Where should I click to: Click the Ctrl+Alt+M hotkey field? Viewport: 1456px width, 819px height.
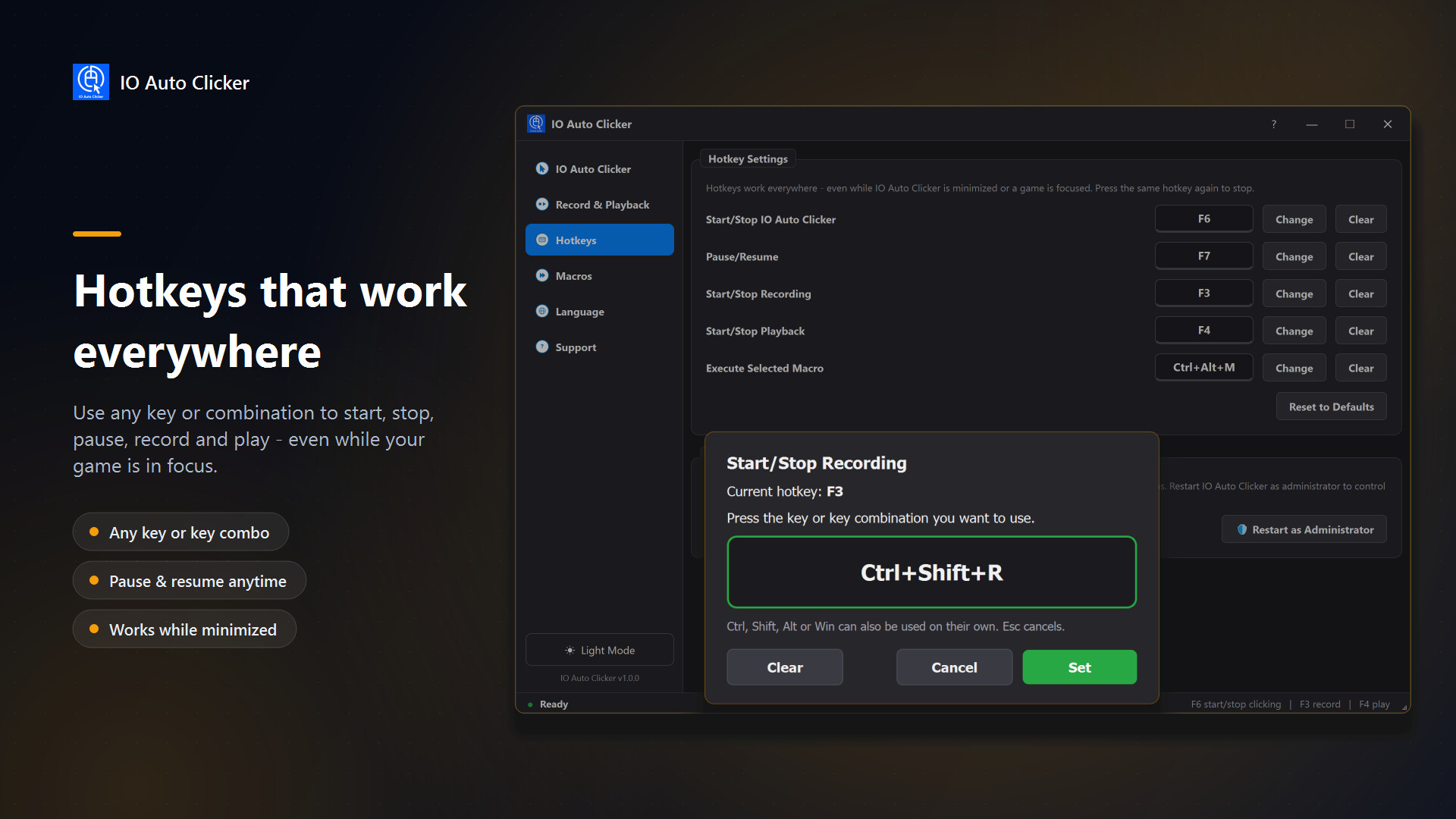click(1204, 367)
